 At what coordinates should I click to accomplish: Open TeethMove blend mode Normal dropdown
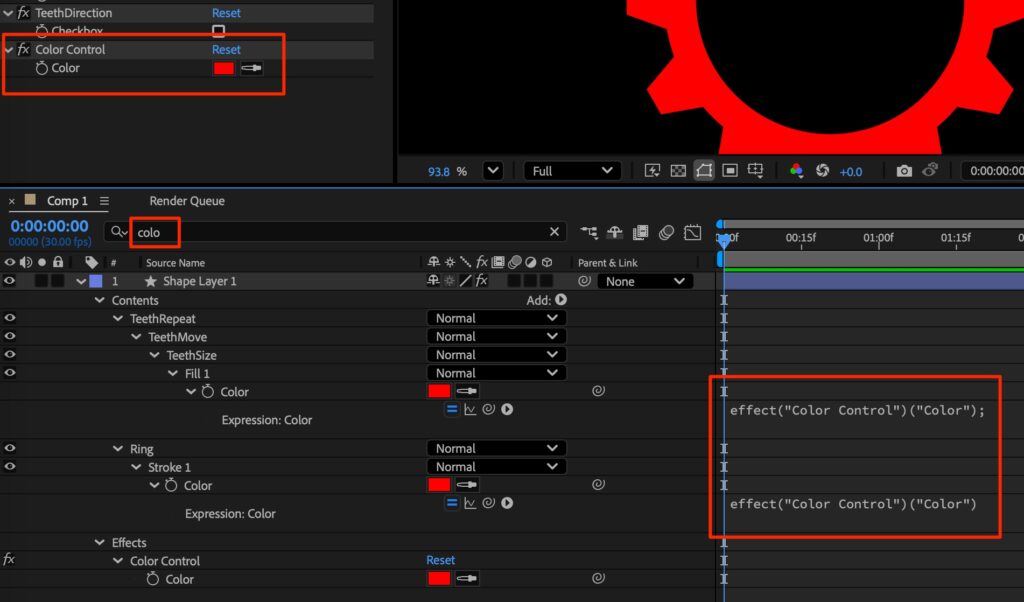coord(496,337)
